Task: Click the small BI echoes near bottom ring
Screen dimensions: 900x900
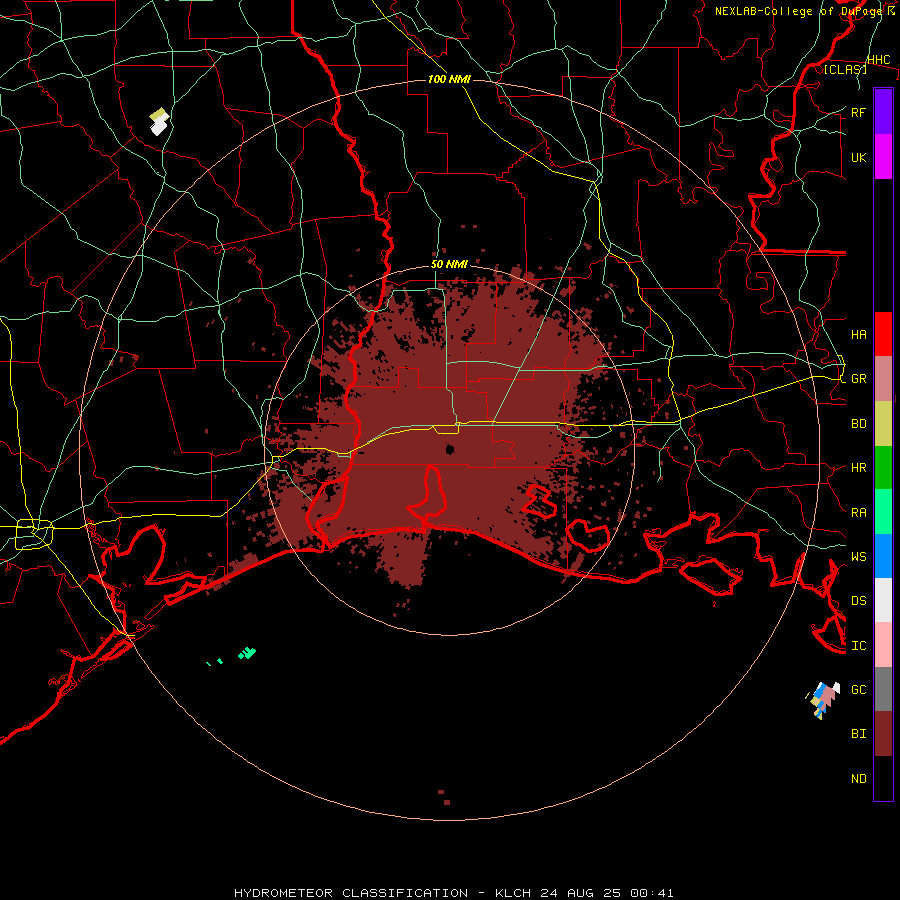Action: point(444,797)
